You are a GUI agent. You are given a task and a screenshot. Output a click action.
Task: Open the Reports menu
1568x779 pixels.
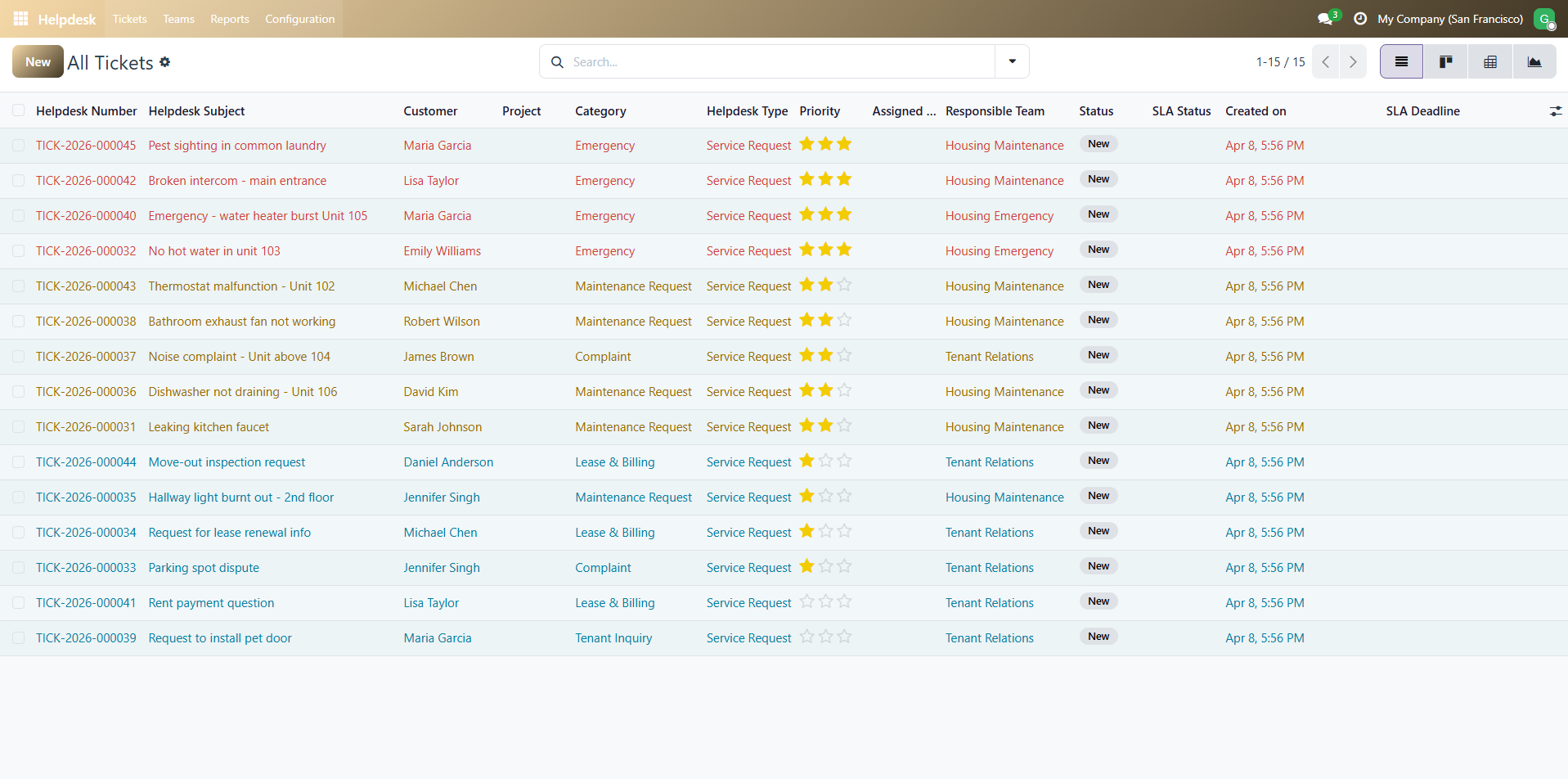click(229, 19)
